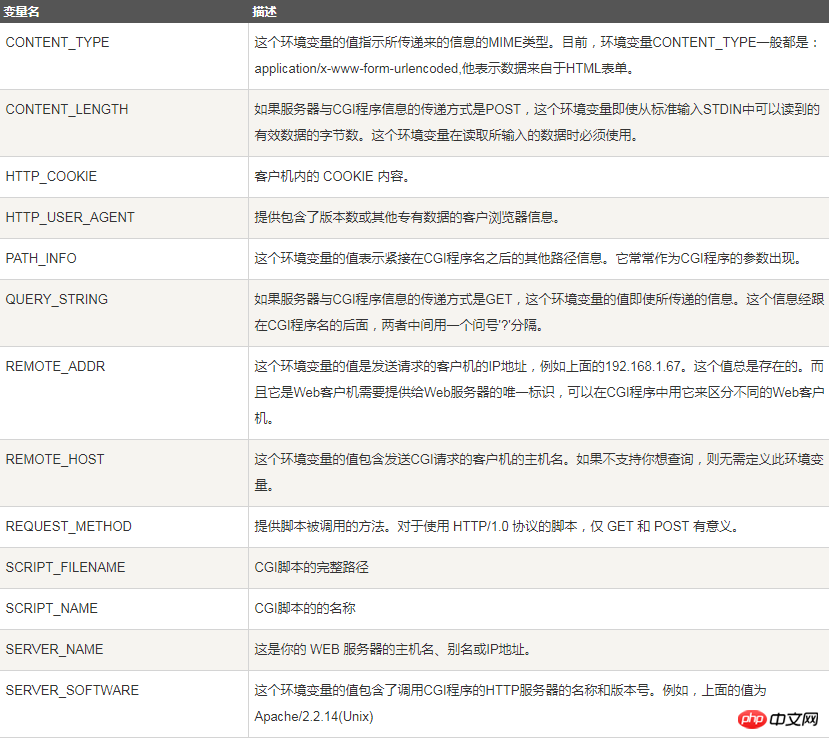Select the SCRIPT_NAME variable name cell
829x739 pixels.
pos(124,608)
